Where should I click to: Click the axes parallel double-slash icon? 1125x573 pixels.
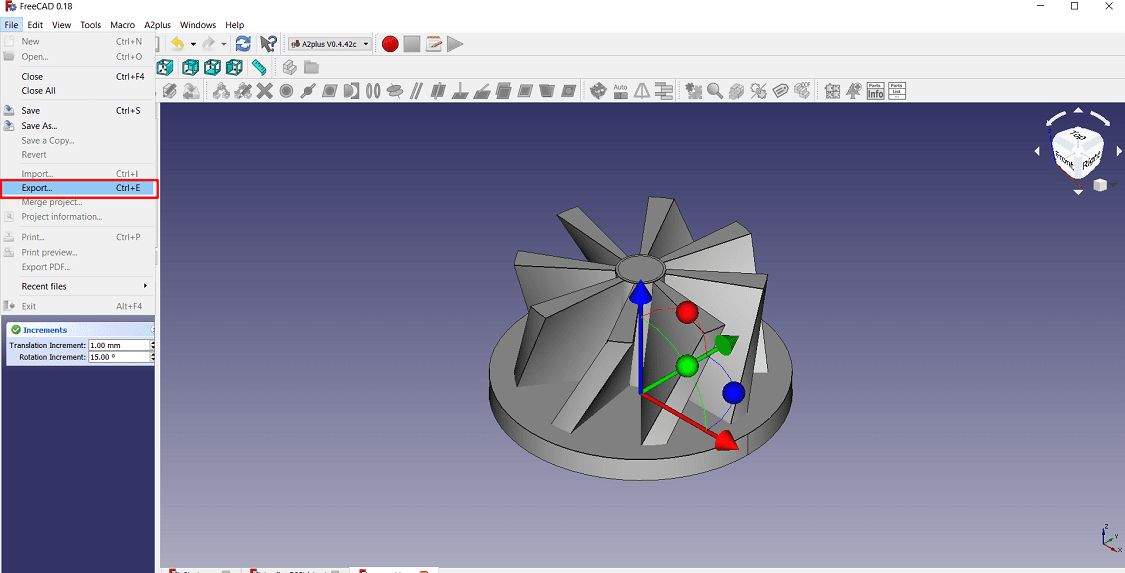(415, 90)
